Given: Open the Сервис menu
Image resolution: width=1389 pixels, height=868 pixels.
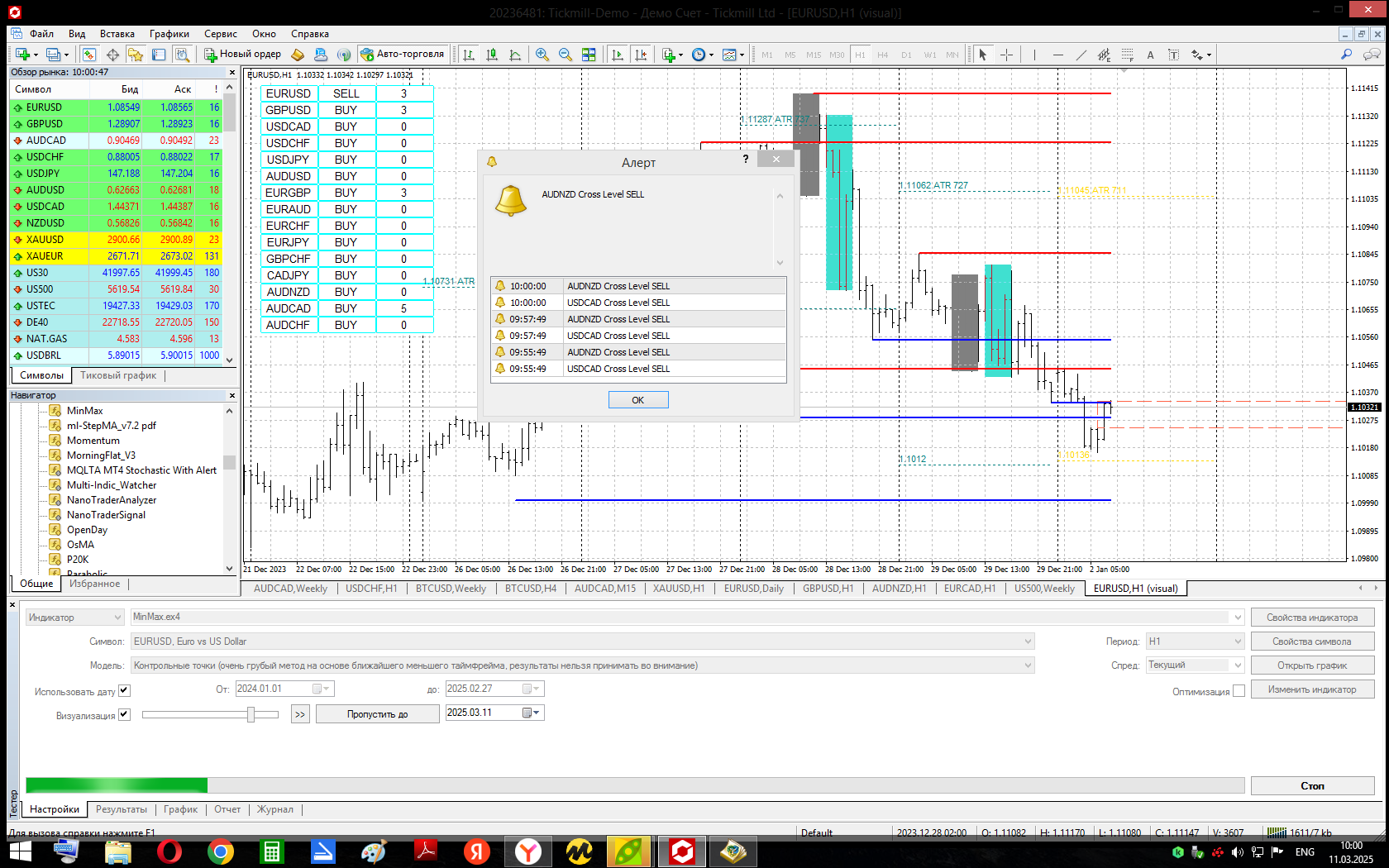Looking at the screenshot, I should coord(220,34).
